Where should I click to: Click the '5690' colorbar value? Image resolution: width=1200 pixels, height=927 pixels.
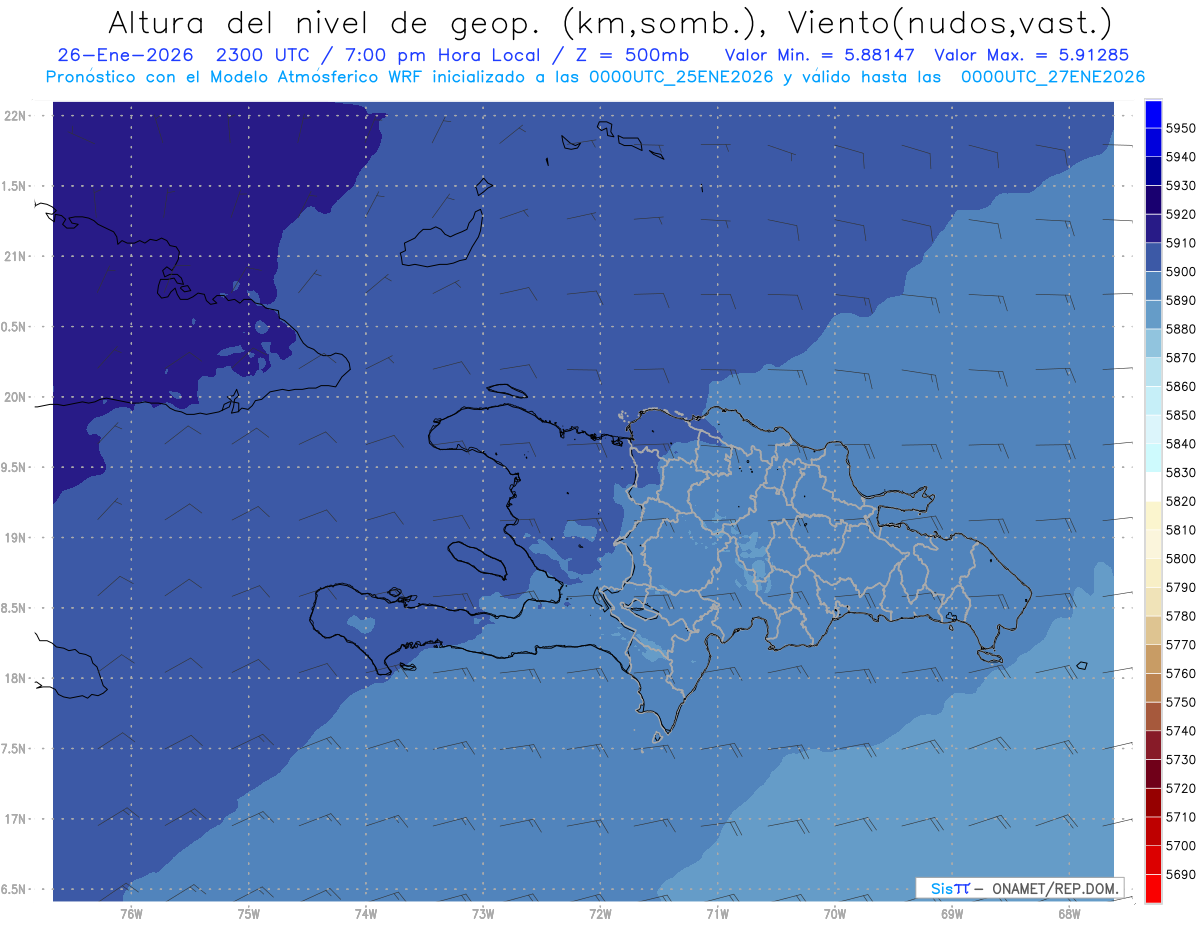coord(1180,874)
